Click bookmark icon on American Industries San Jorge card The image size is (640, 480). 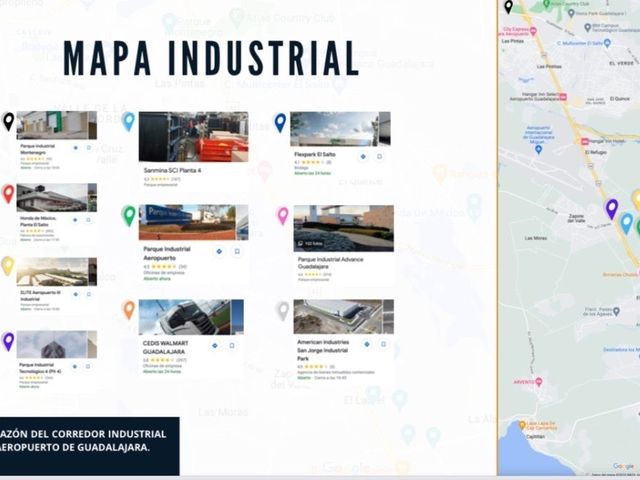[x=383, y=344]
